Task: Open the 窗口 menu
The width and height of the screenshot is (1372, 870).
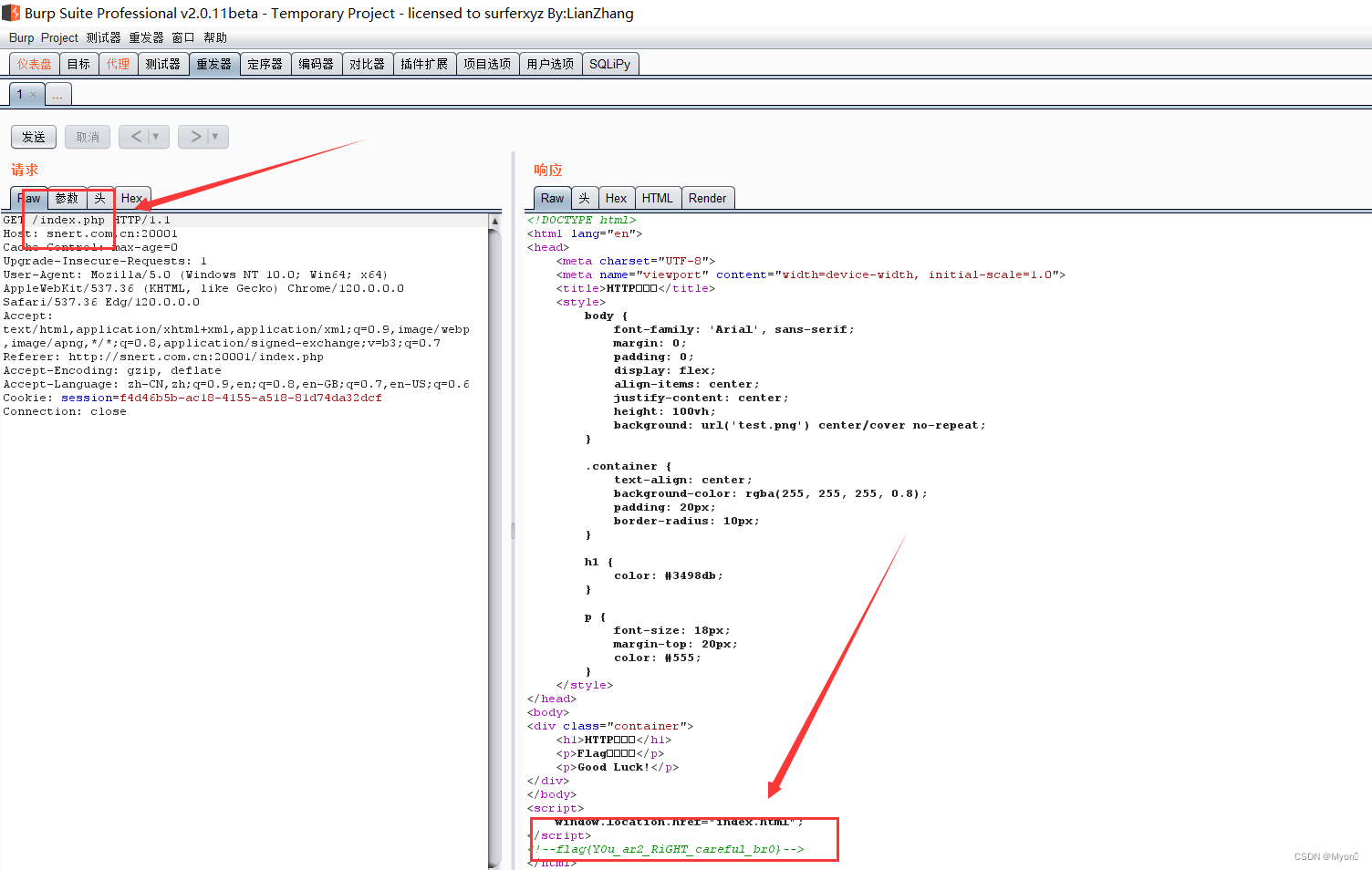Action: tap(183, 37)
